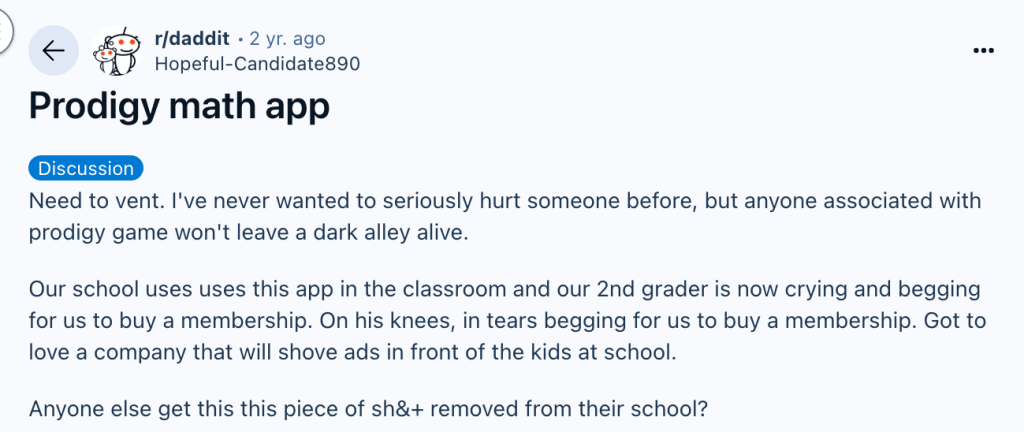Click the "2 yr. ago" timestamp
Screen dimensions: 1024x432
click(289, 39)
